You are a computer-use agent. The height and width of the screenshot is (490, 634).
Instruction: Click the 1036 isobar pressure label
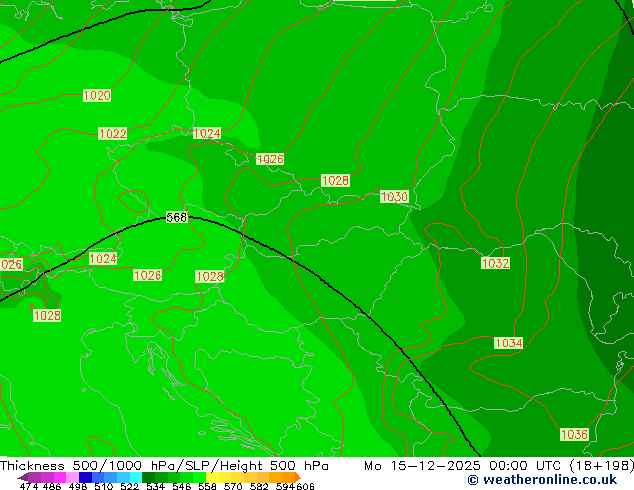575,435
